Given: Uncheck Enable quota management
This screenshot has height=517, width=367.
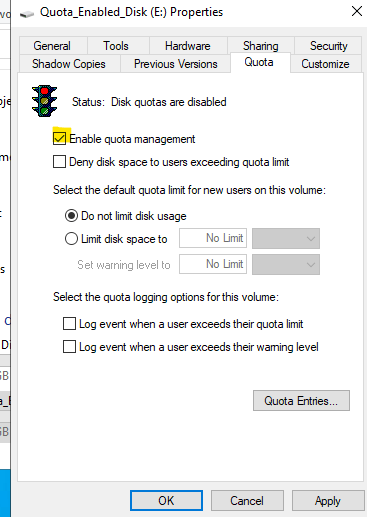Looking at the screenshot, I should point(59,138).
